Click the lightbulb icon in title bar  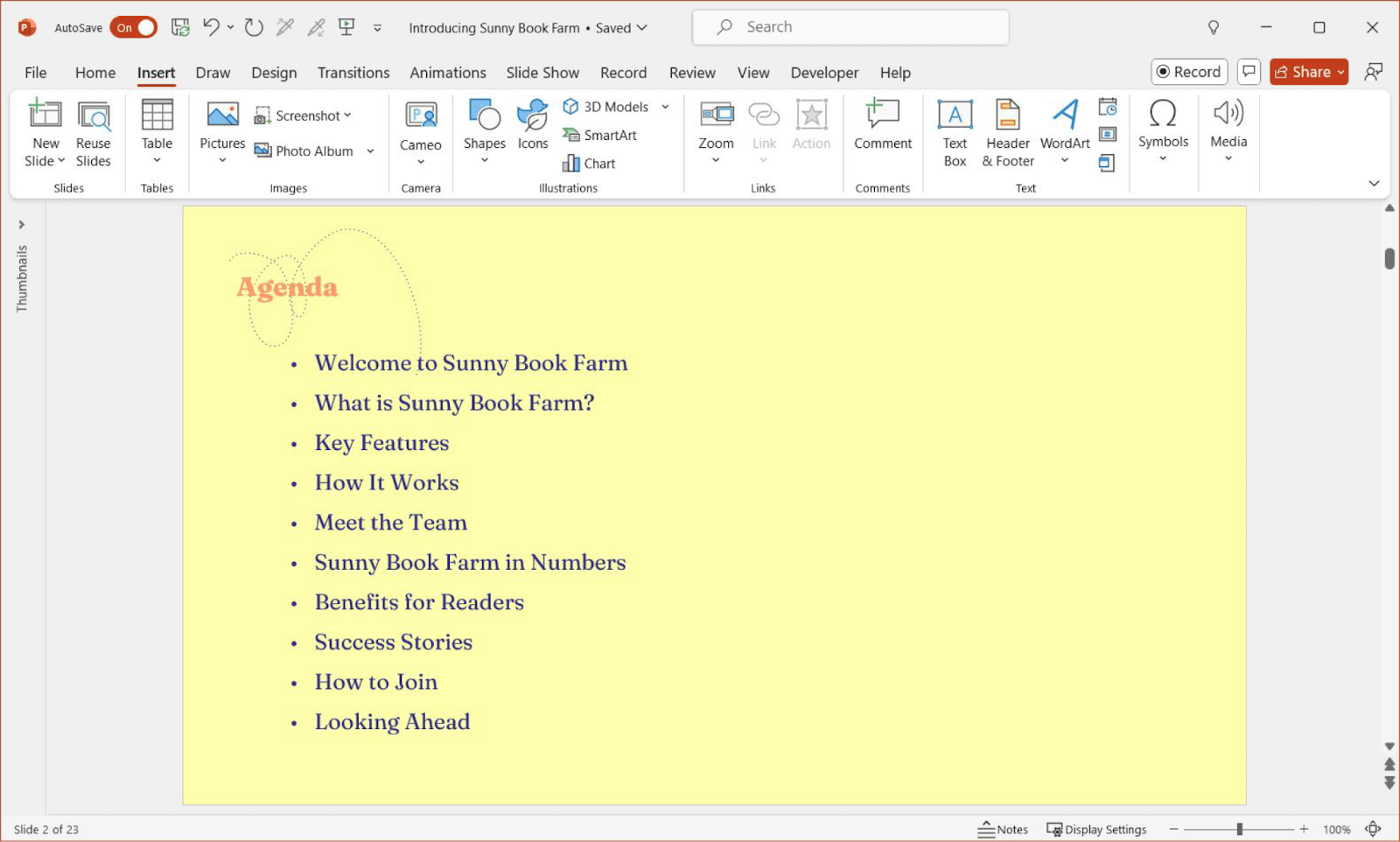[x=1214, y=28]
